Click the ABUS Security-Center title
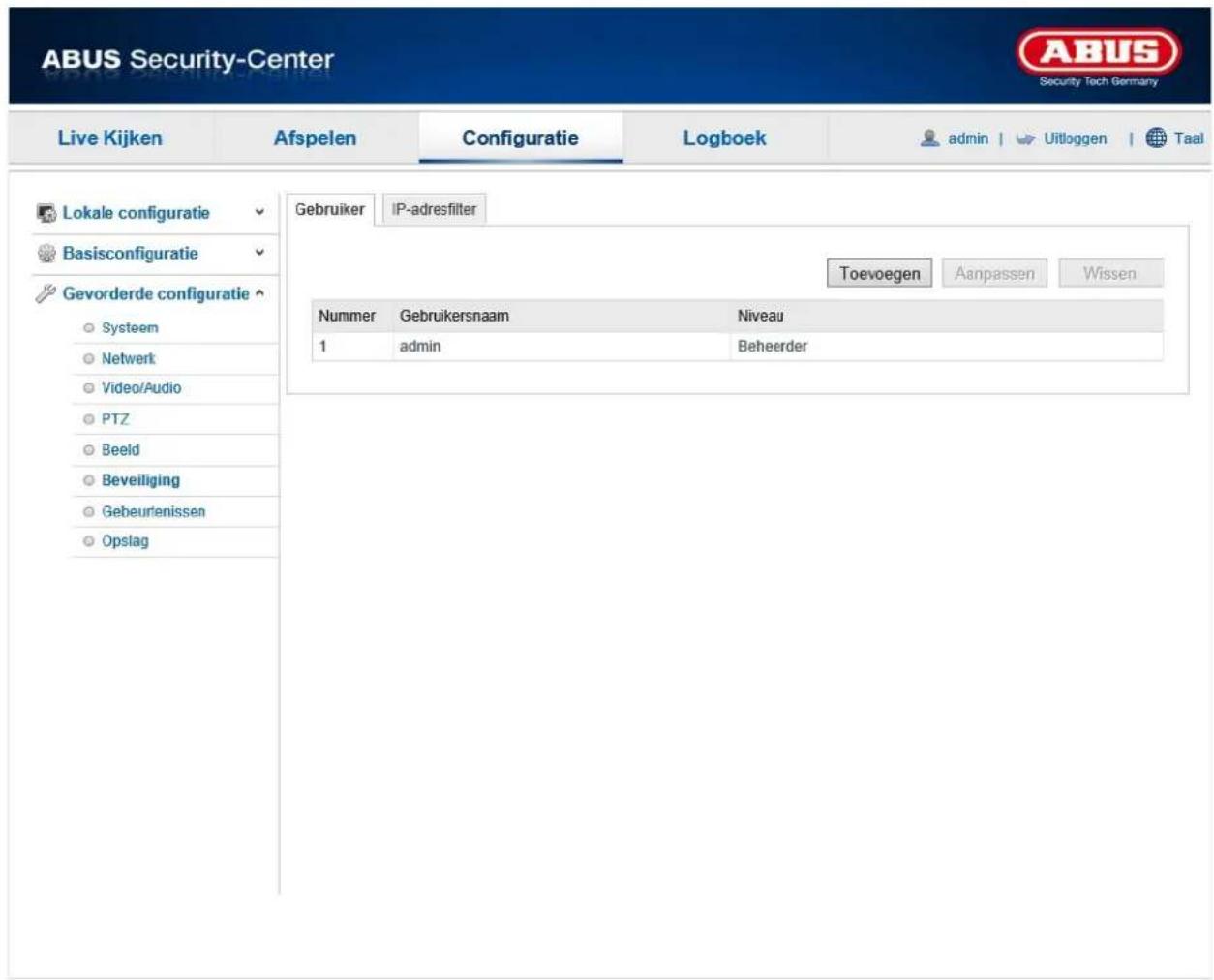This screenshot has width=1214, height=980. pyautogui.click(x=188, y=59)
